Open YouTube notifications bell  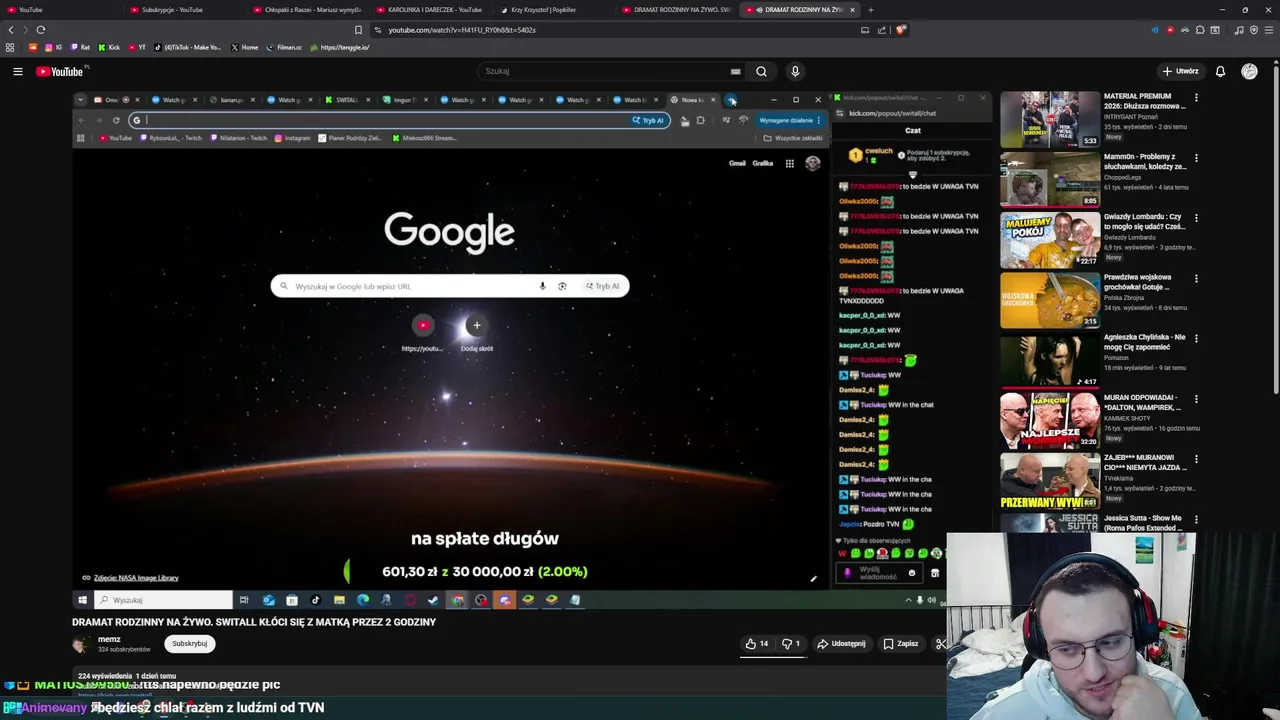(x=1220, y=71)
